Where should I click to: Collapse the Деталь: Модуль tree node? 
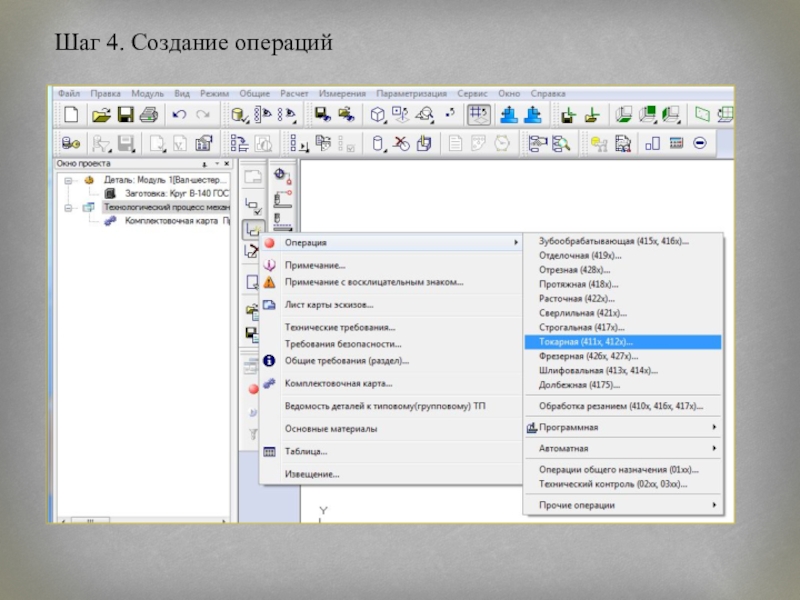pos(66,180)
